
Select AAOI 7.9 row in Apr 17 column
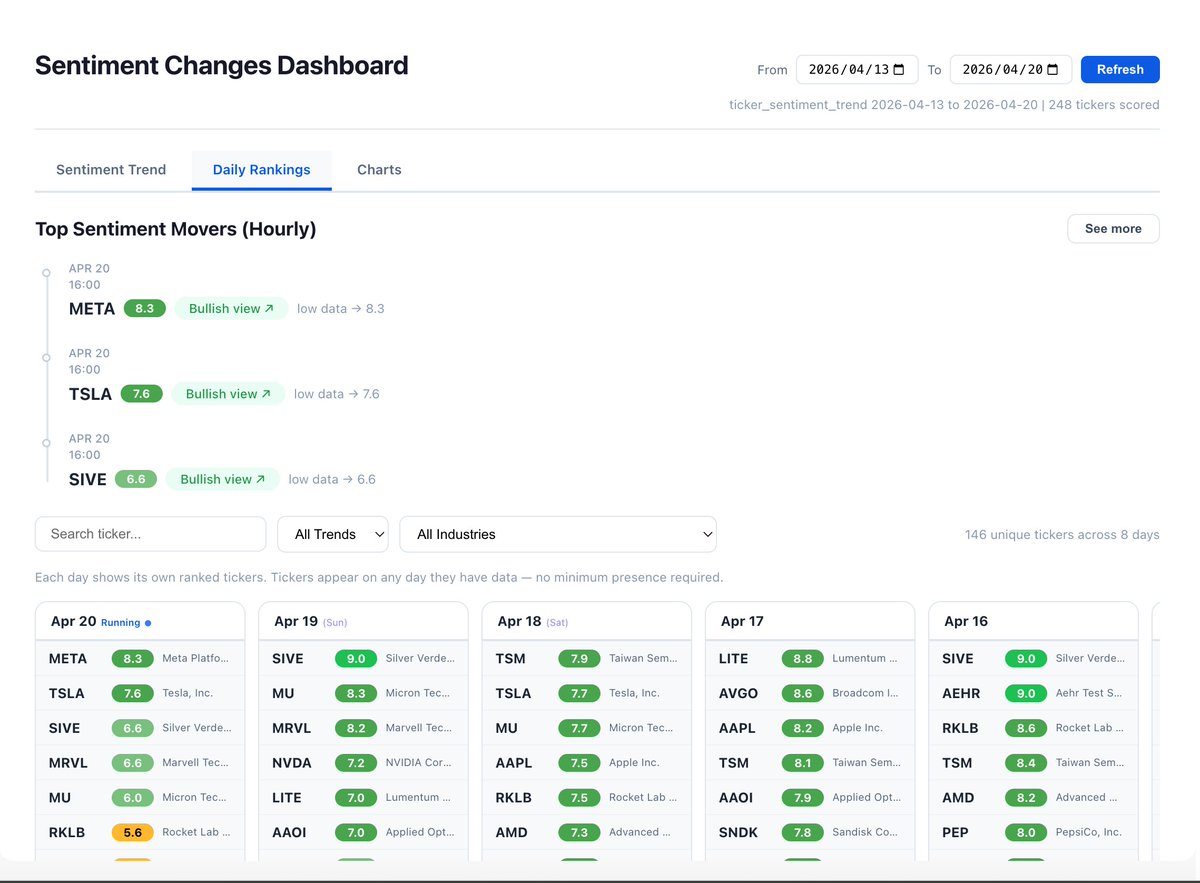[x=810, y=797]
